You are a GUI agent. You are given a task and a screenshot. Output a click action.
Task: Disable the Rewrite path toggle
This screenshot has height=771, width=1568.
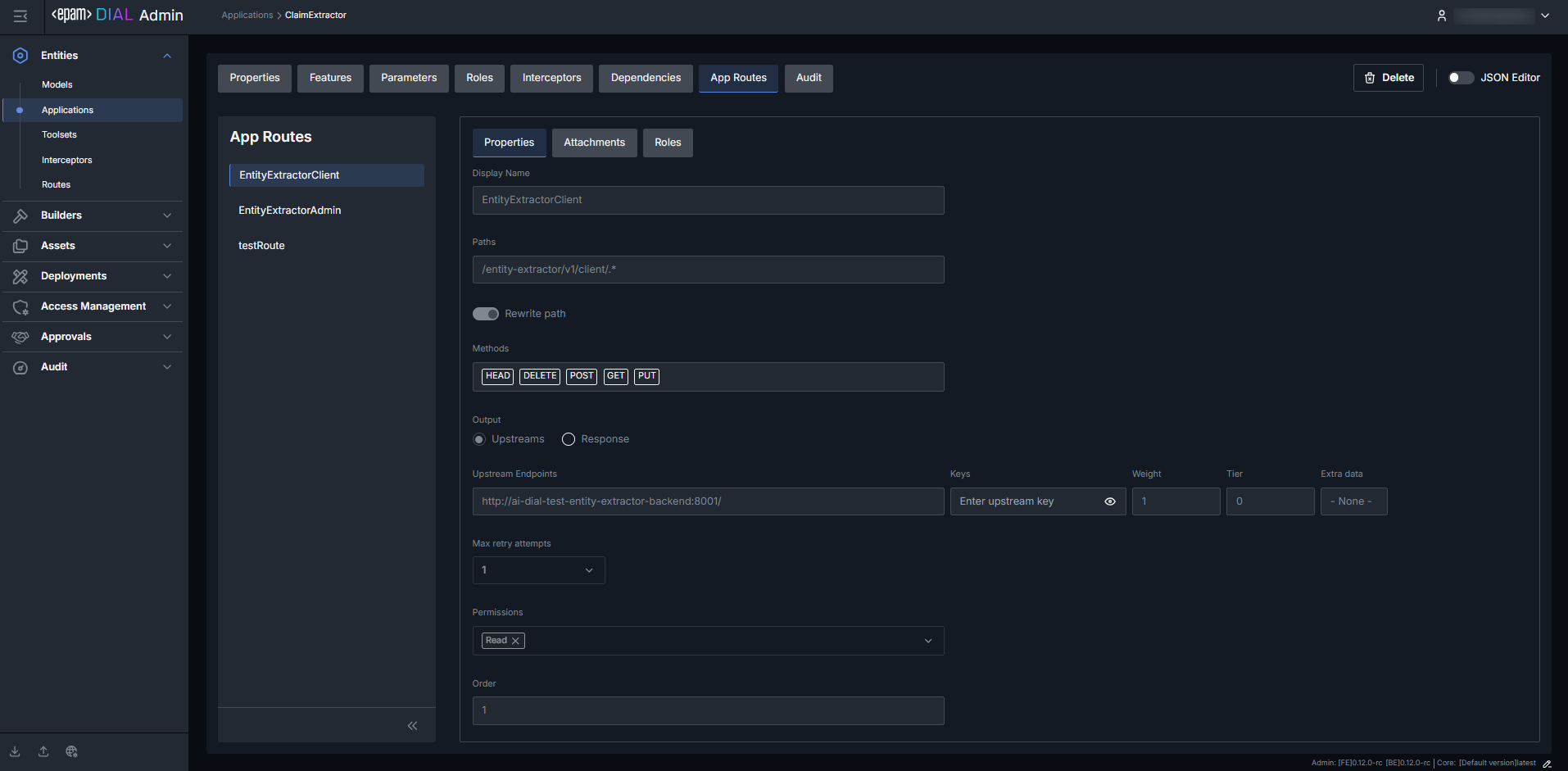[486, 314]
